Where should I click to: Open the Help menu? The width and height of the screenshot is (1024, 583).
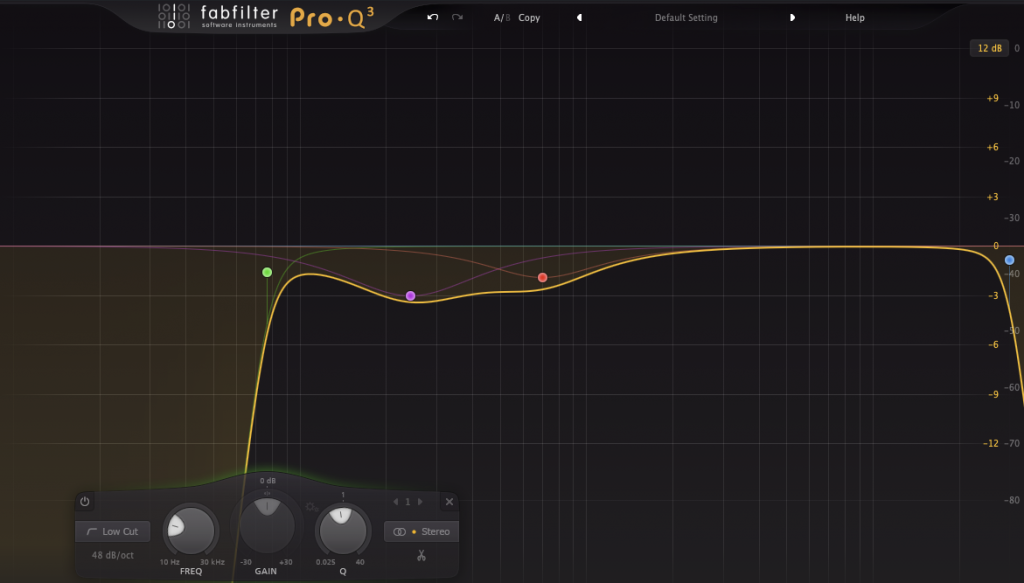click(x=855, y=18)
